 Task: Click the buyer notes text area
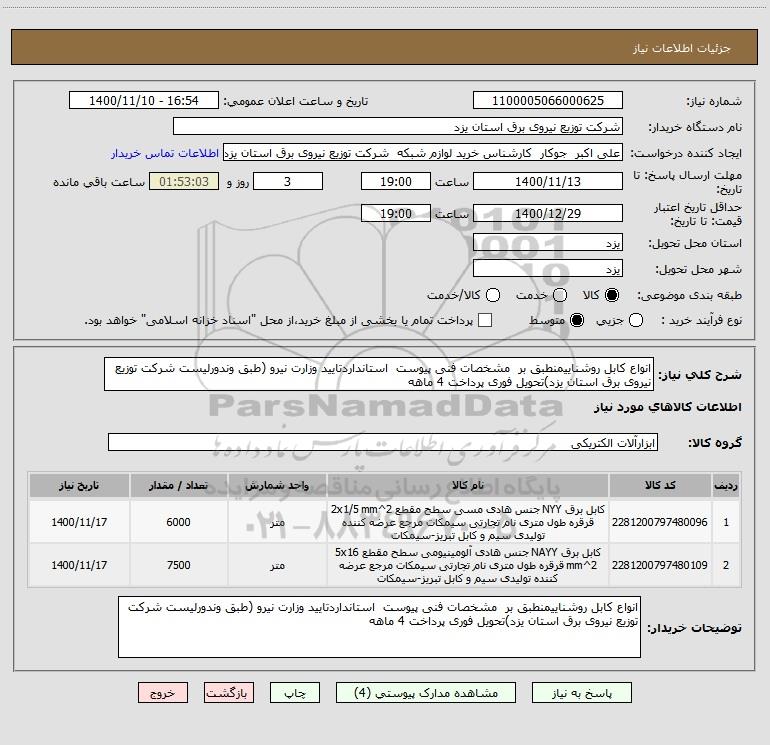379,627
